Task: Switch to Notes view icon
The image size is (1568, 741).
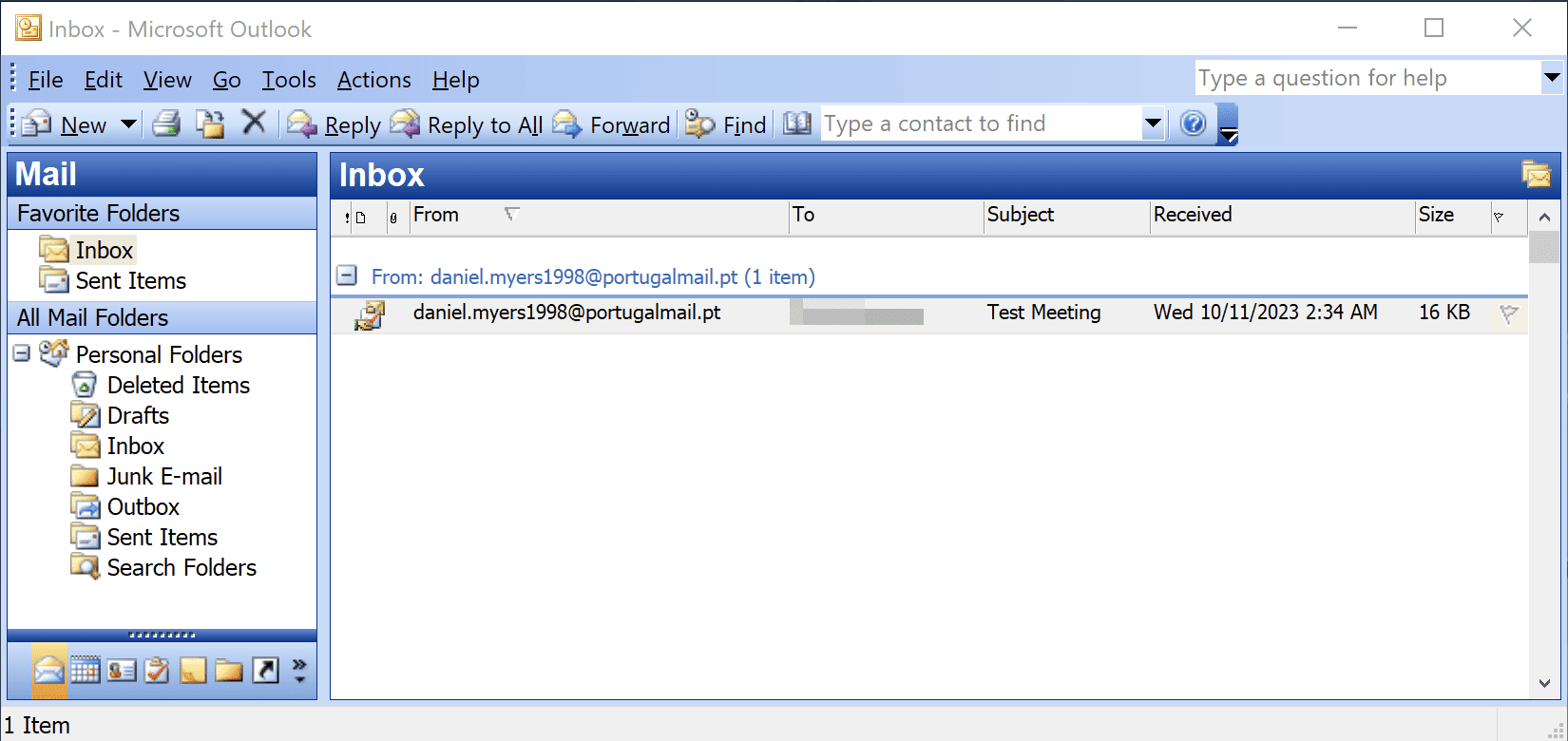Action: point(193,671)
